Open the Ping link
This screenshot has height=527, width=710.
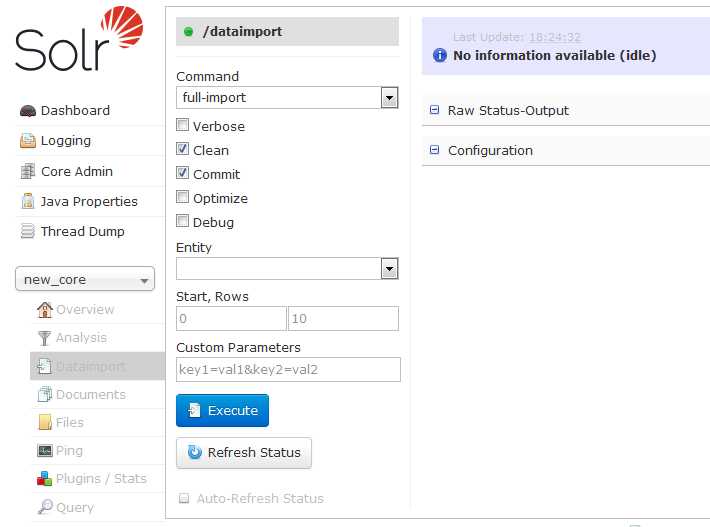(69, 451)
